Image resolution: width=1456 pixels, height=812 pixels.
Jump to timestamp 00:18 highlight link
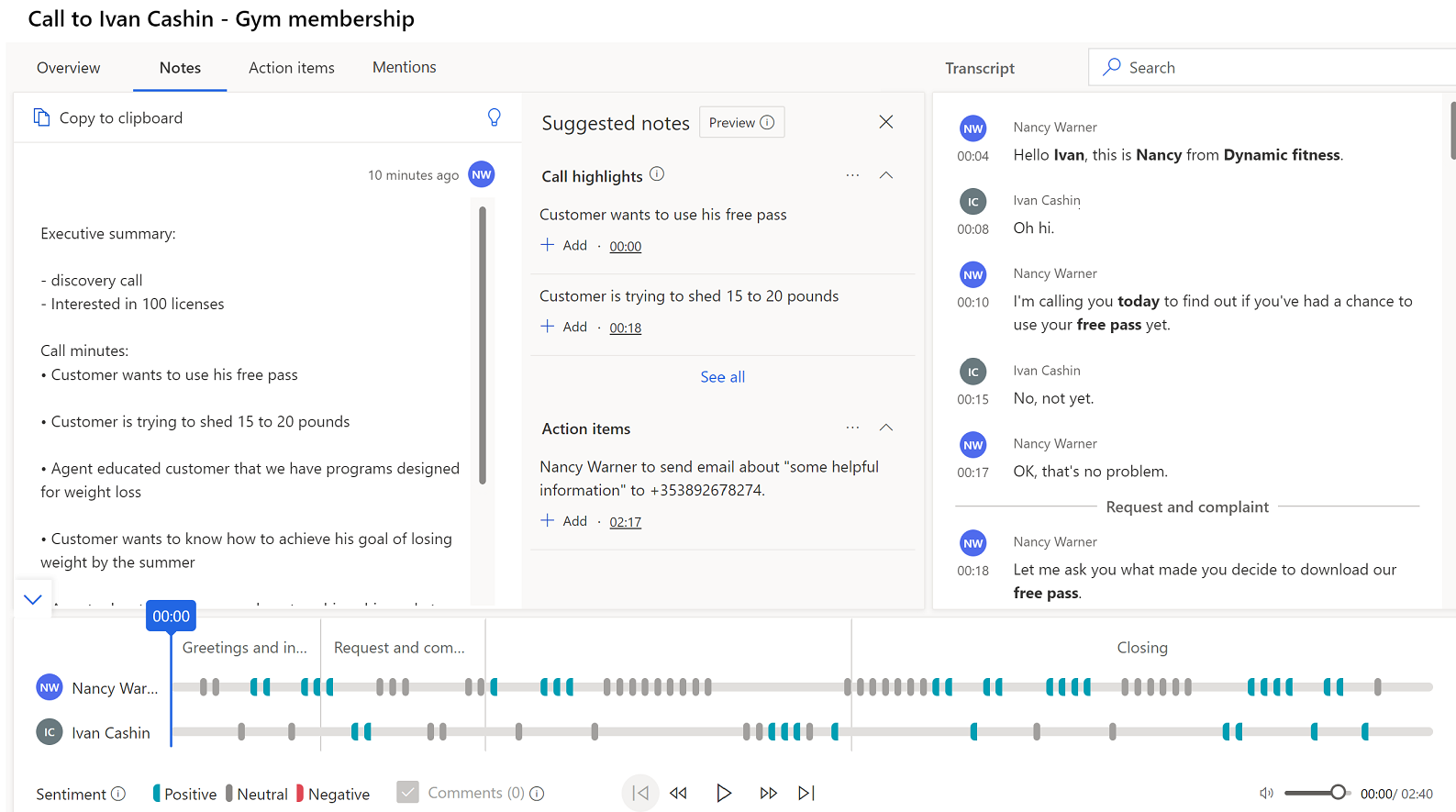(626, 328)
